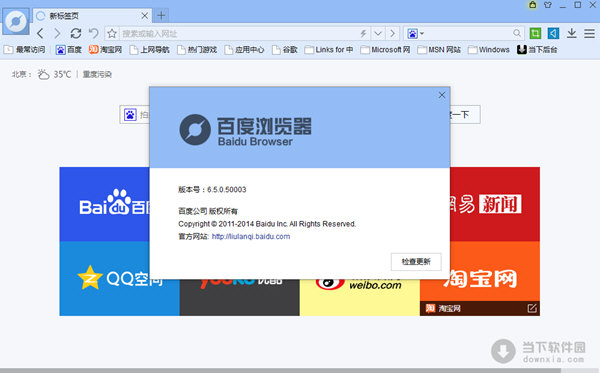Screen dimensions: 600x373
Task: Close the Baidu Browser about dialog
Action: pos(442,95)
